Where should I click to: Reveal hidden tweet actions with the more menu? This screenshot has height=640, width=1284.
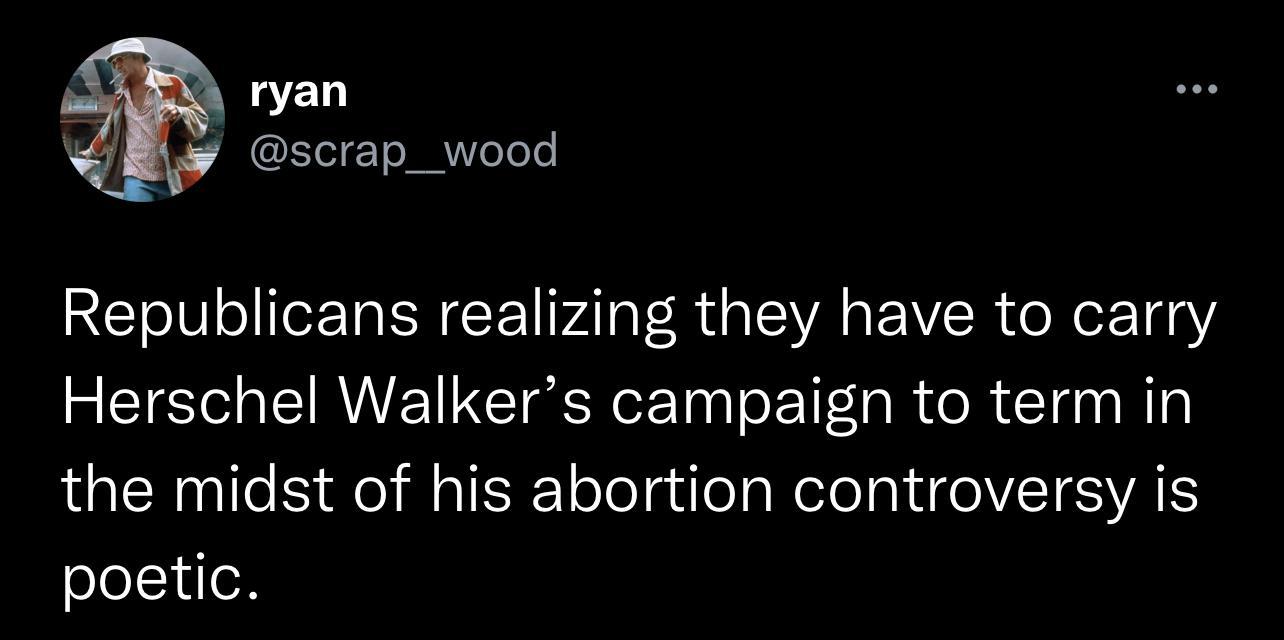click(x=1198, y=88)
